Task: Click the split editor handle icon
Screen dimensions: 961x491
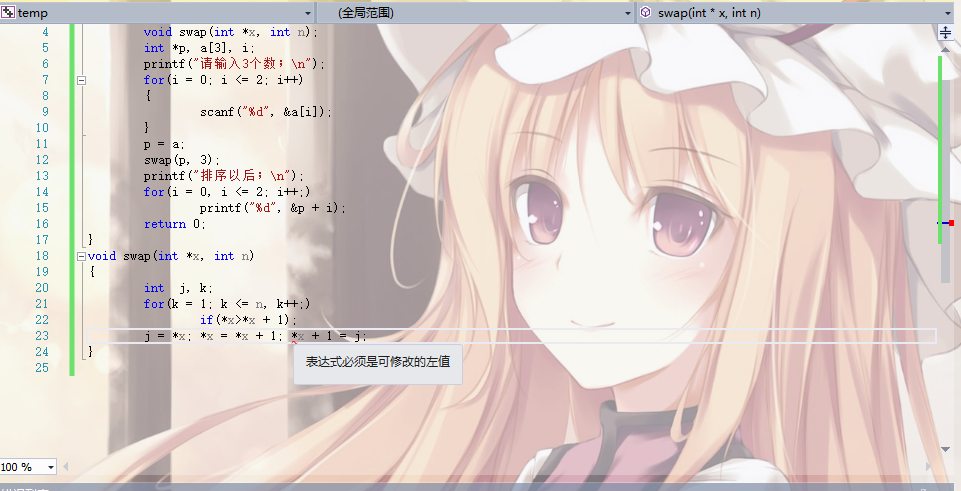Action: tap(945, 32)
